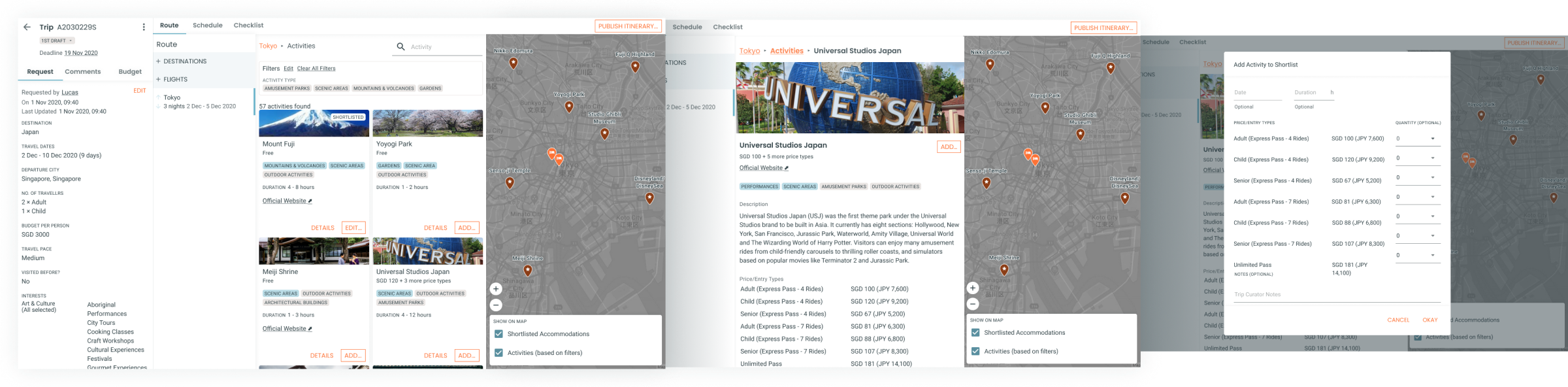Switch to the Comments tab
This screenshot has height=387, width=1568.
point(83,72)
